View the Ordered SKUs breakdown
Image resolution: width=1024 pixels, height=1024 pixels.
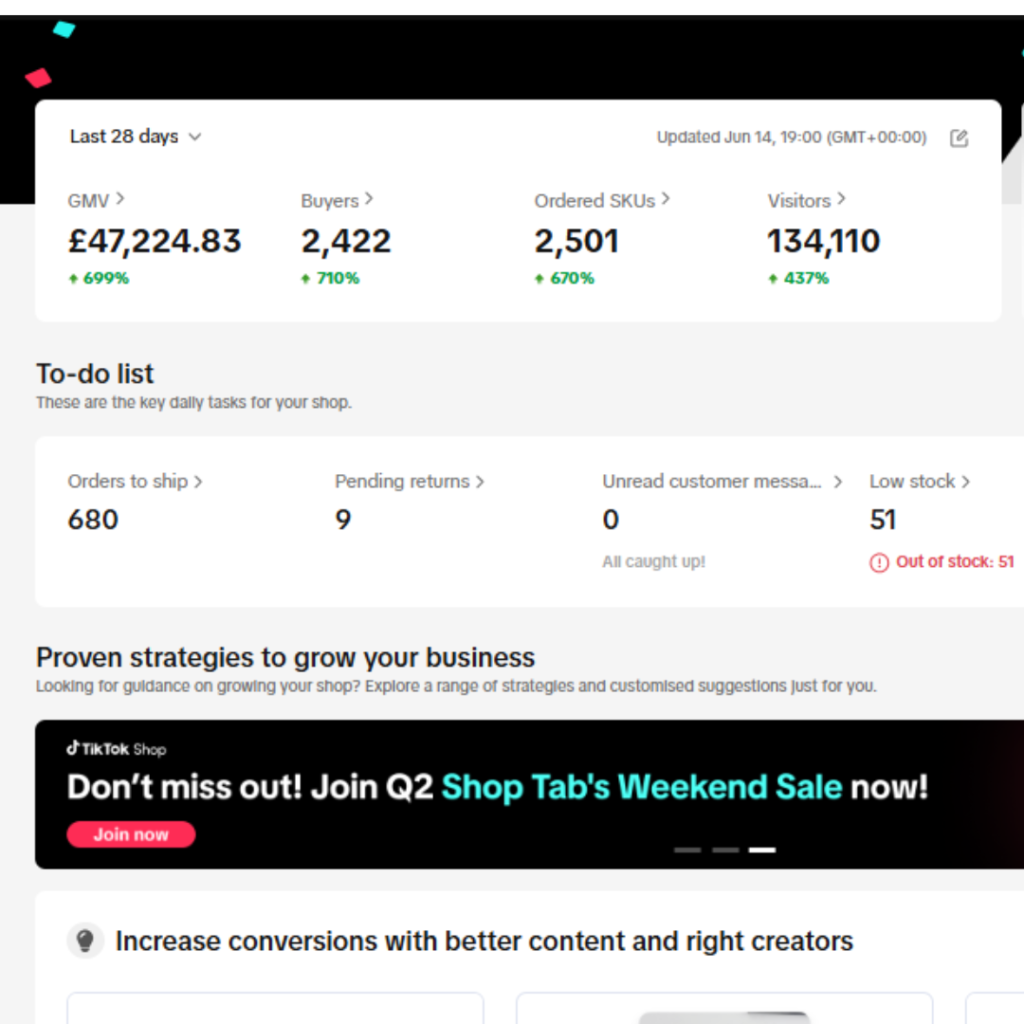point(601,200)
